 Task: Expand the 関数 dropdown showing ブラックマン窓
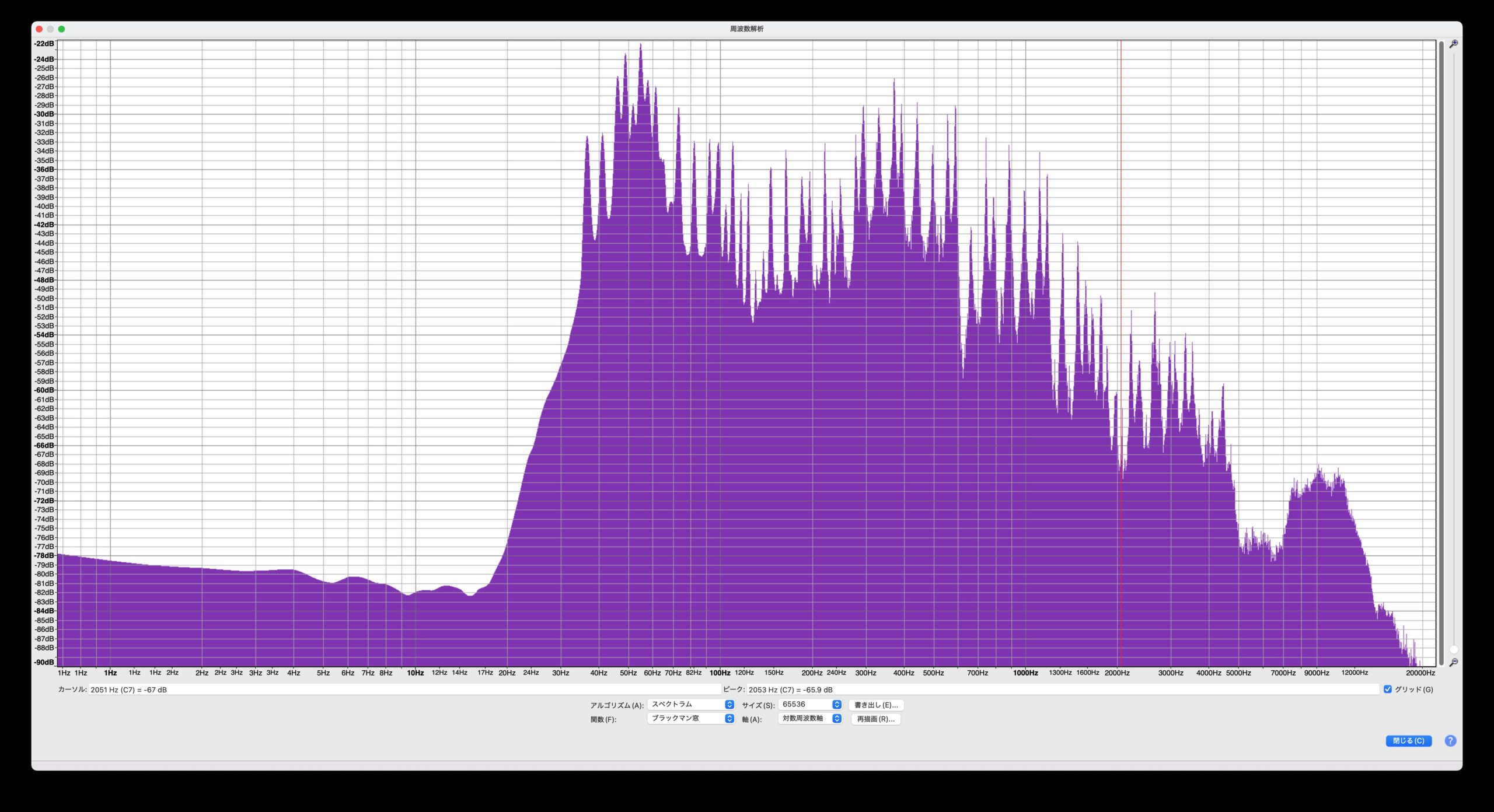coord(690,718)
